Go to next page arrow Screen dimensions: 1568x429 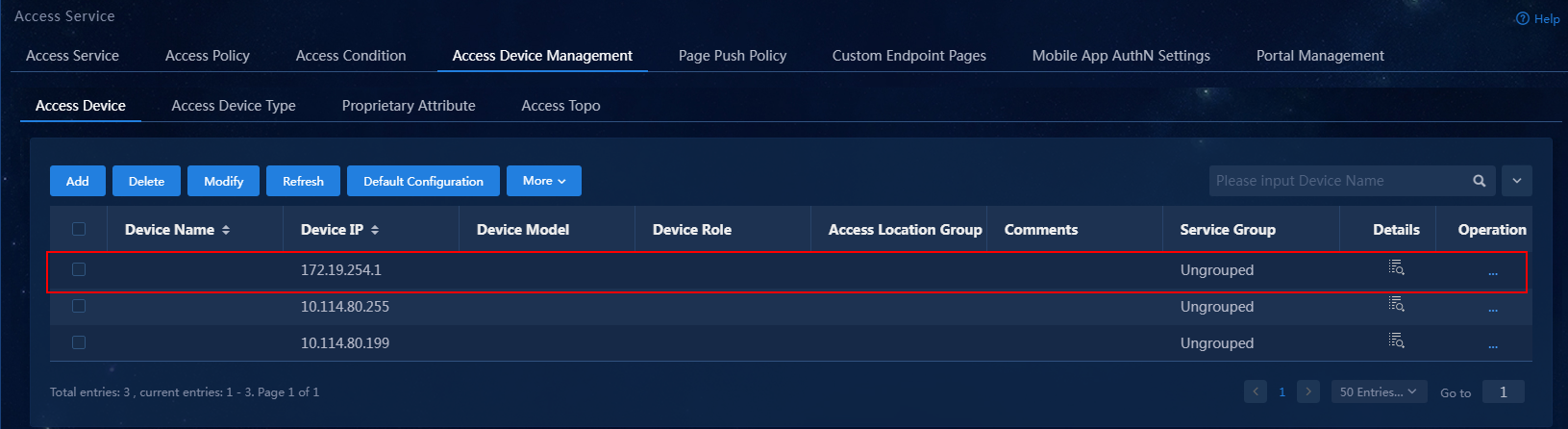tap(1307, 391)
